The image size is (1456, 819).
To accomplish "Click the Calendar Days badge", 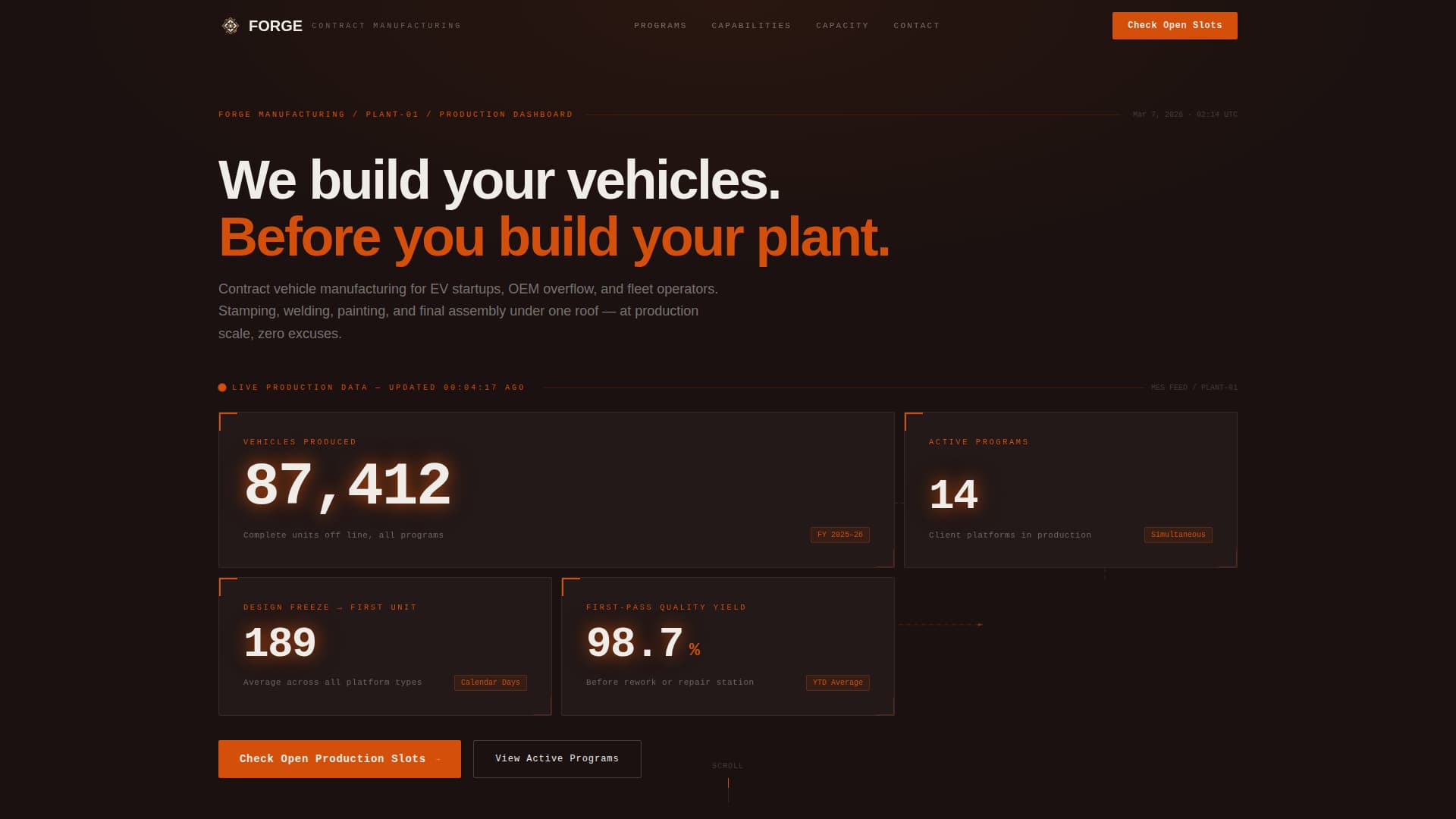I will pyautogui.click(x=490, y=682).
